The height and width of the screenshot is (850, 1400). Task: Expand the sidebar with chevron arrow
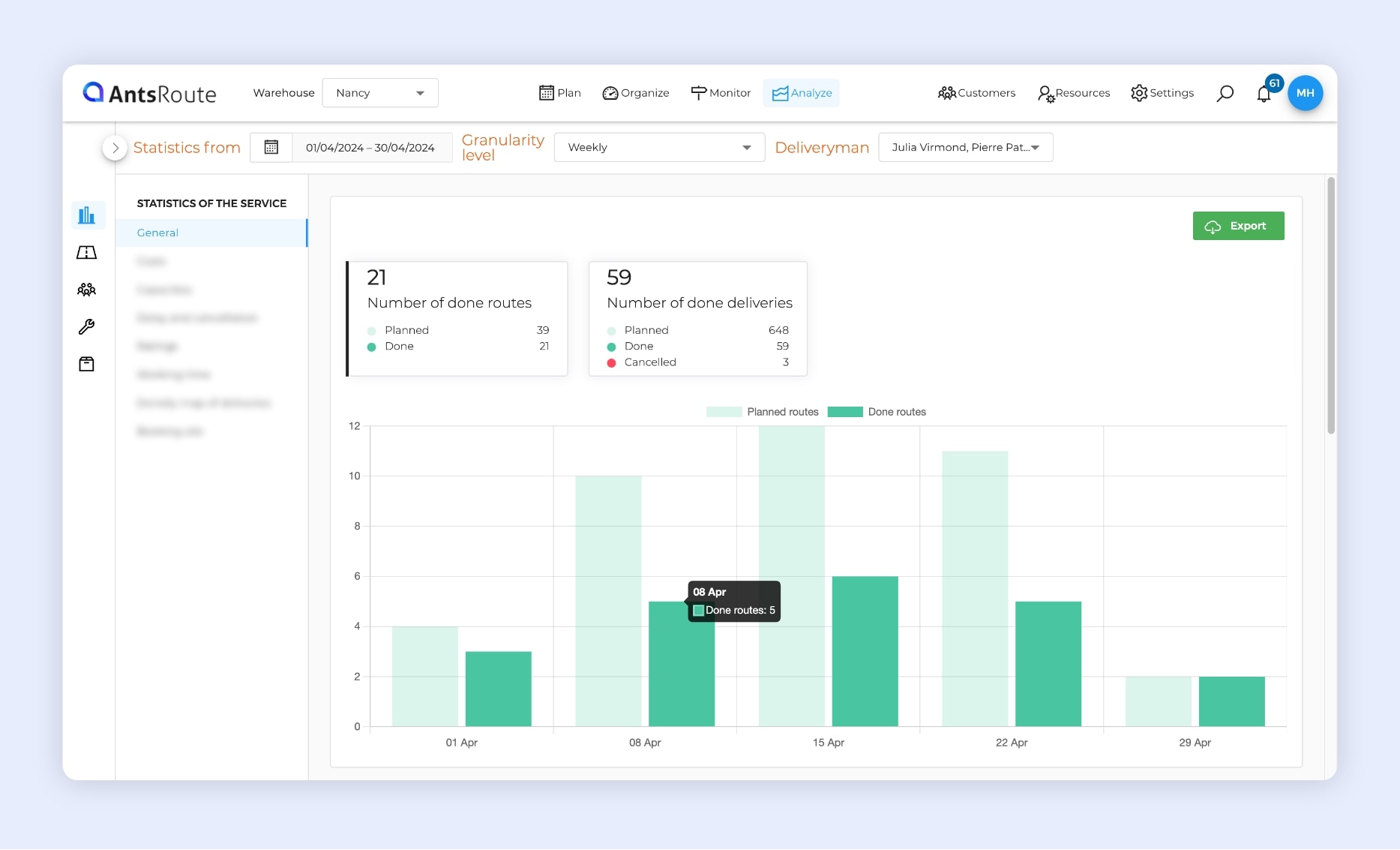tap(115, 148)
